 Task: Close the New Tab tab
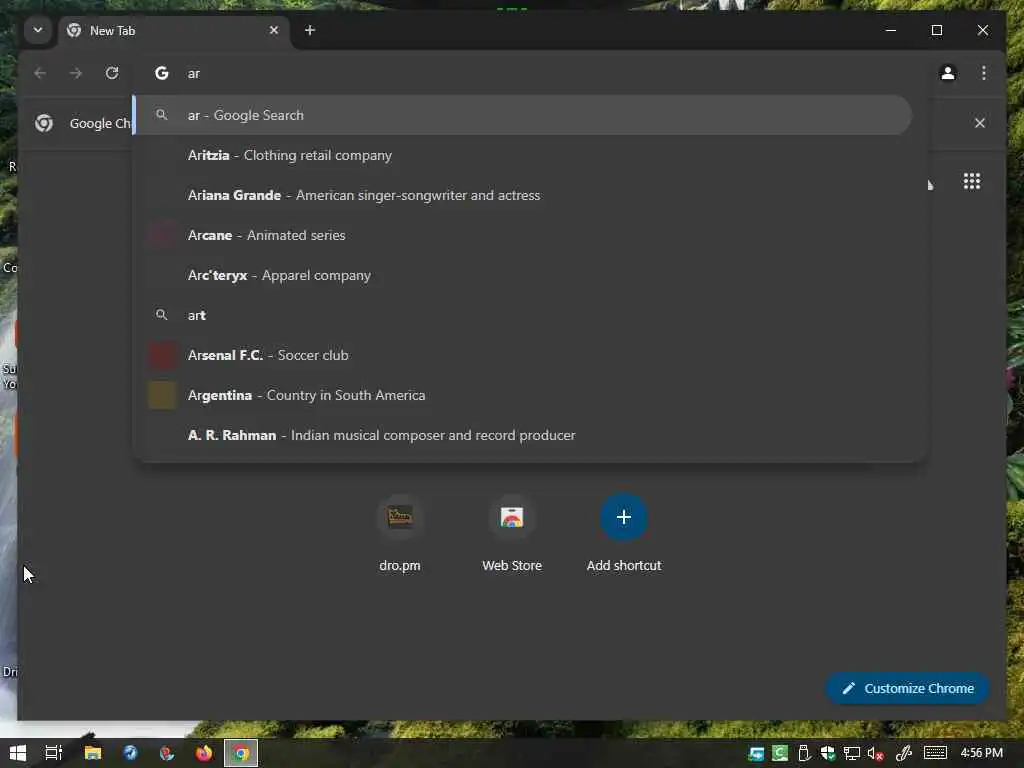coord(274,30)
